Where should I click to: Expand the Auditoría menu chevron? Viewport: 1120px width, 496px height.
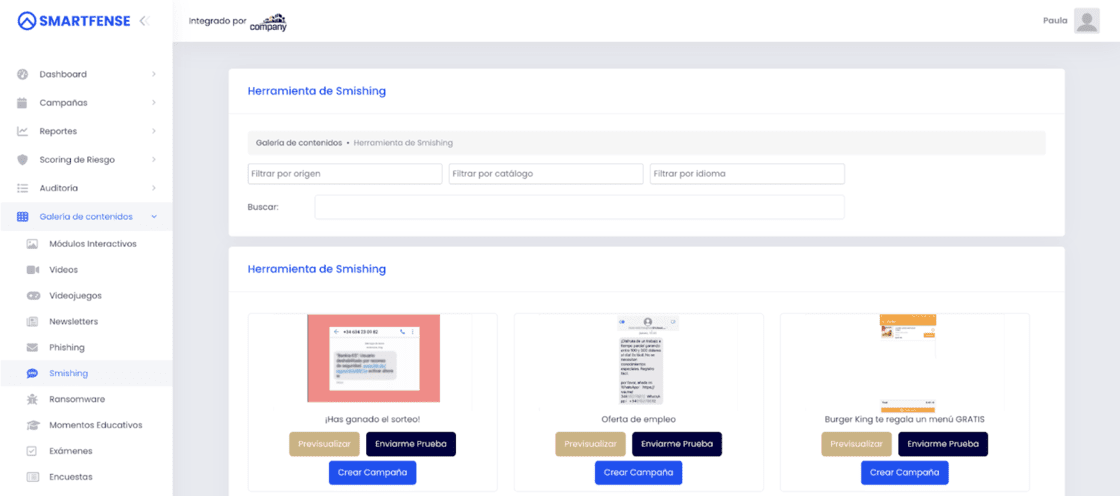[x=154, y=188]
